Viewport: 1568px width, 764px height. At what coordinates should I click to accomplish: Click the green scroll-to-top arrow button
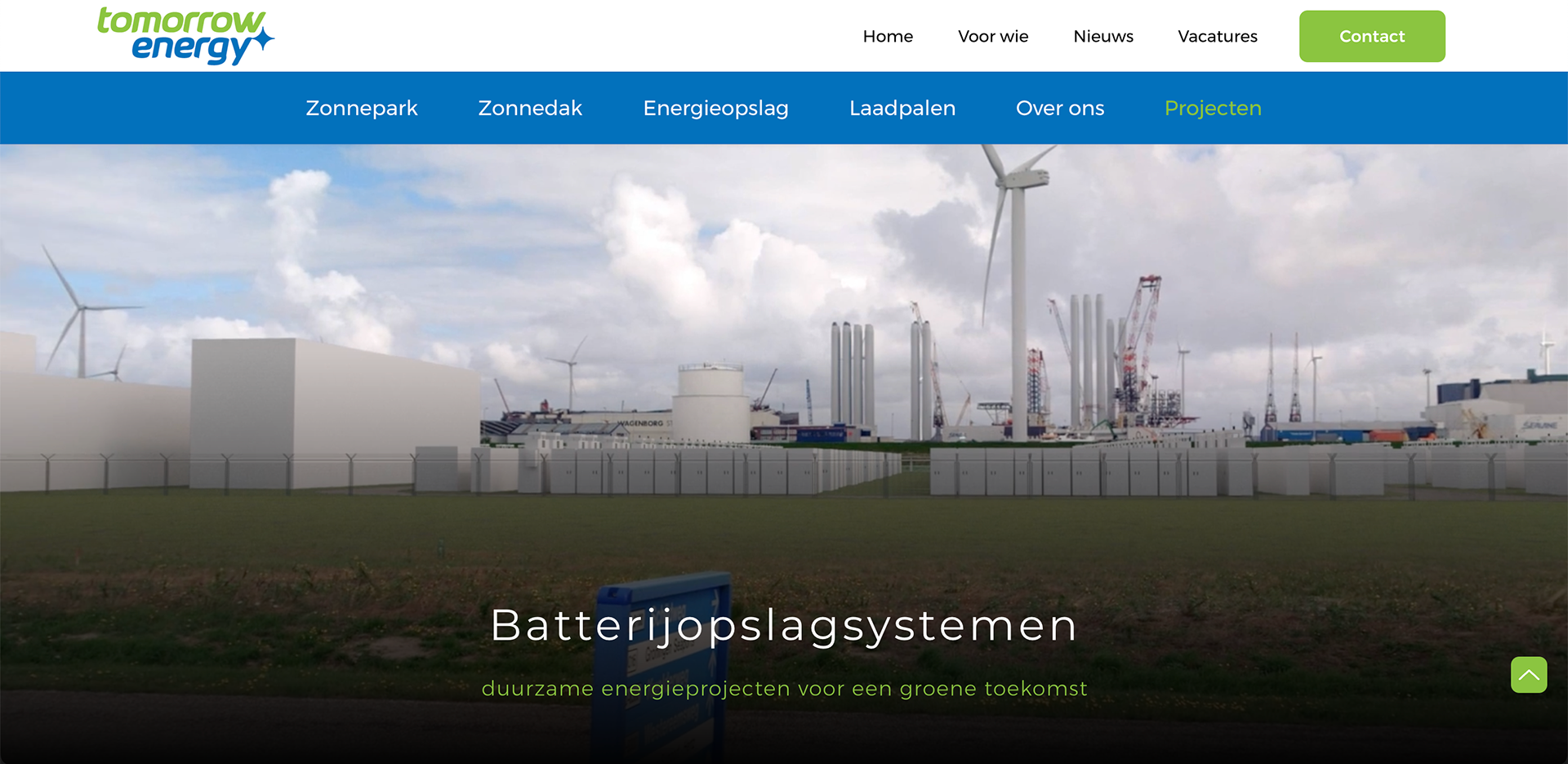pos(1529,675)
